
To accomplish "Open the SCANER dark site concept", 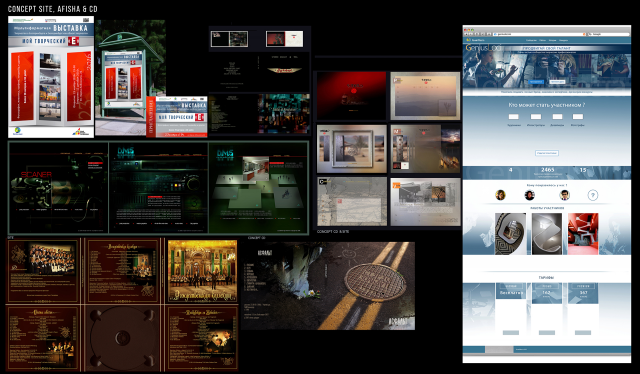I will click(x=58, y=188).
